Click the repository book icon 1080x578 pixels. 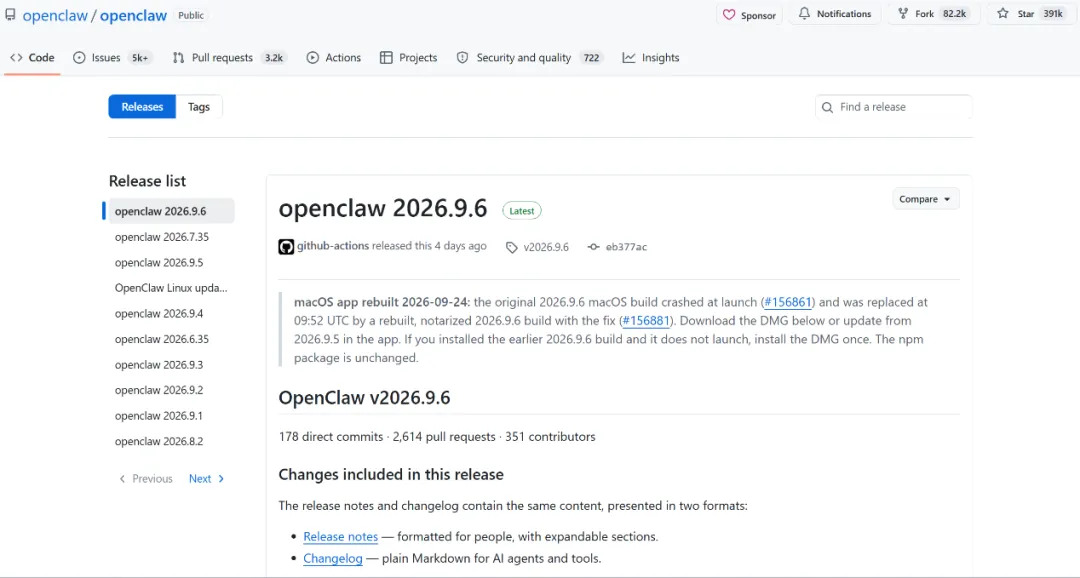coord(10,14)
